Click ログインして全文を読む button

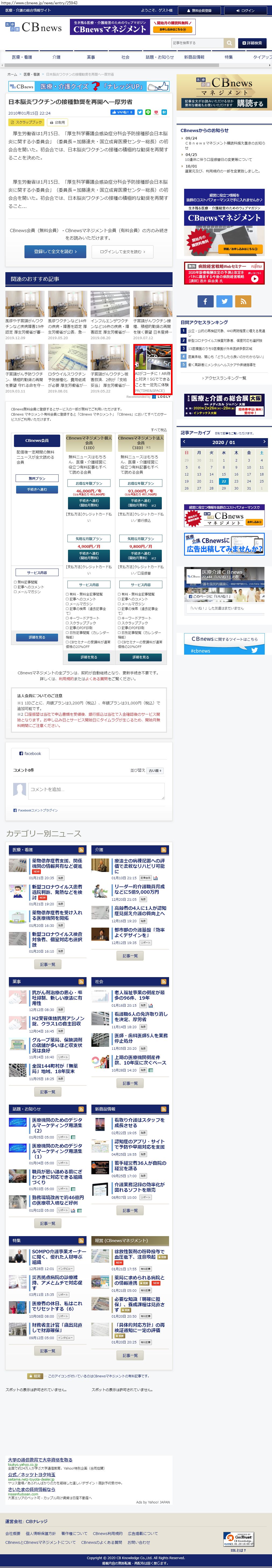click(123, 251)
